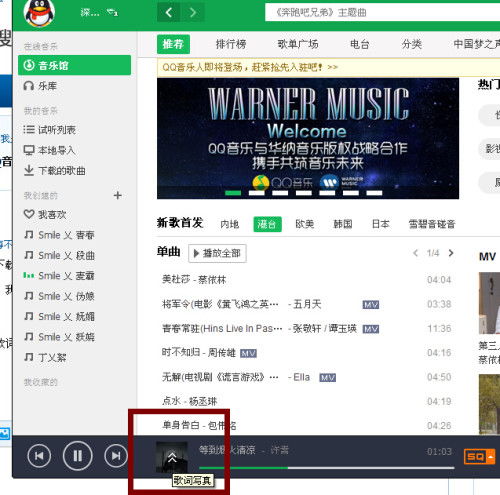Go forward with the right arrow button

click(193, 13)
